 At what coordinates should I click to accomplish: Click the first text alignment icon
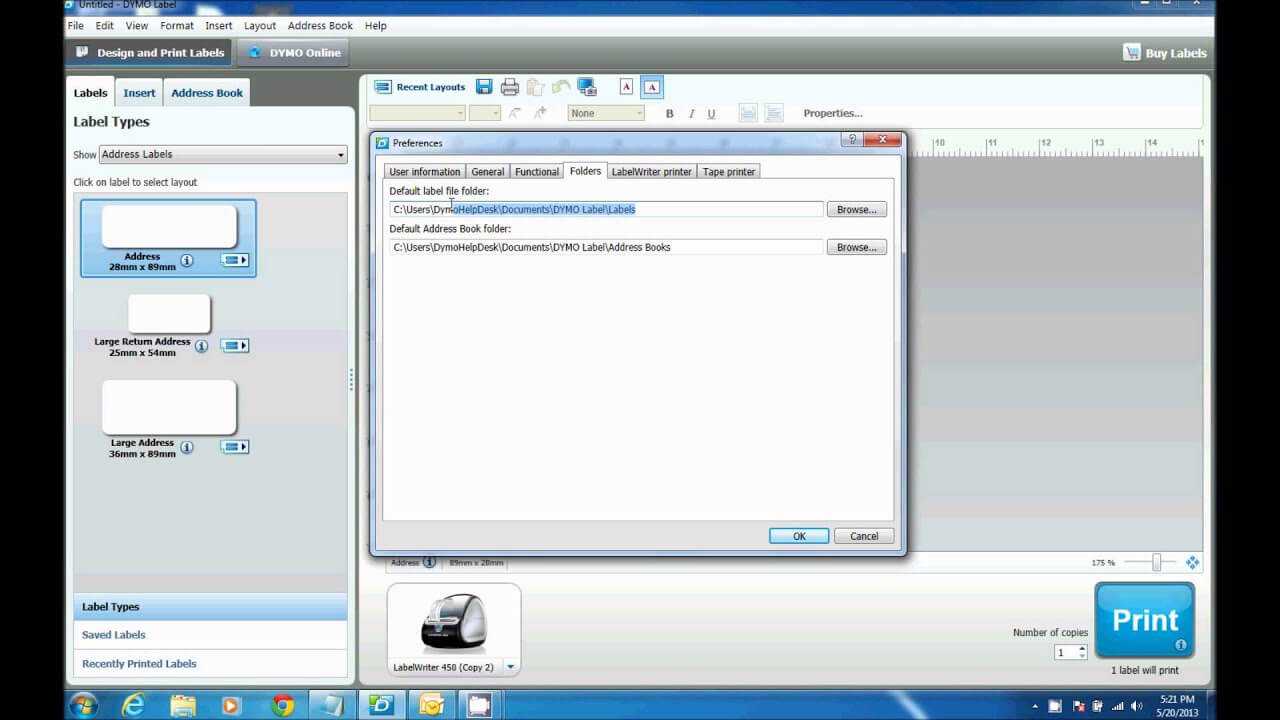748,113
